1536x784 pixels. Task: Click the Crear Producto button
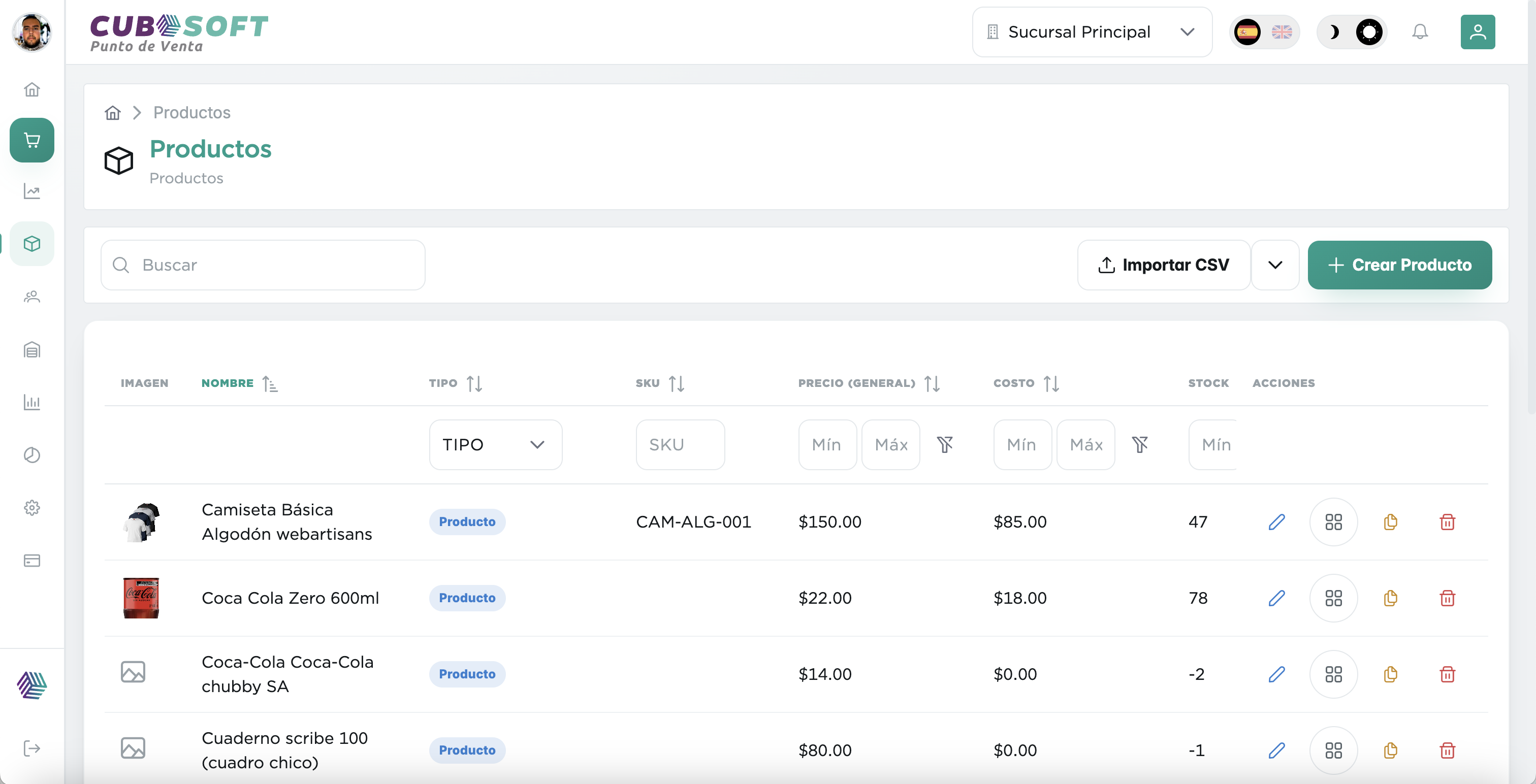pos(1399,265)
